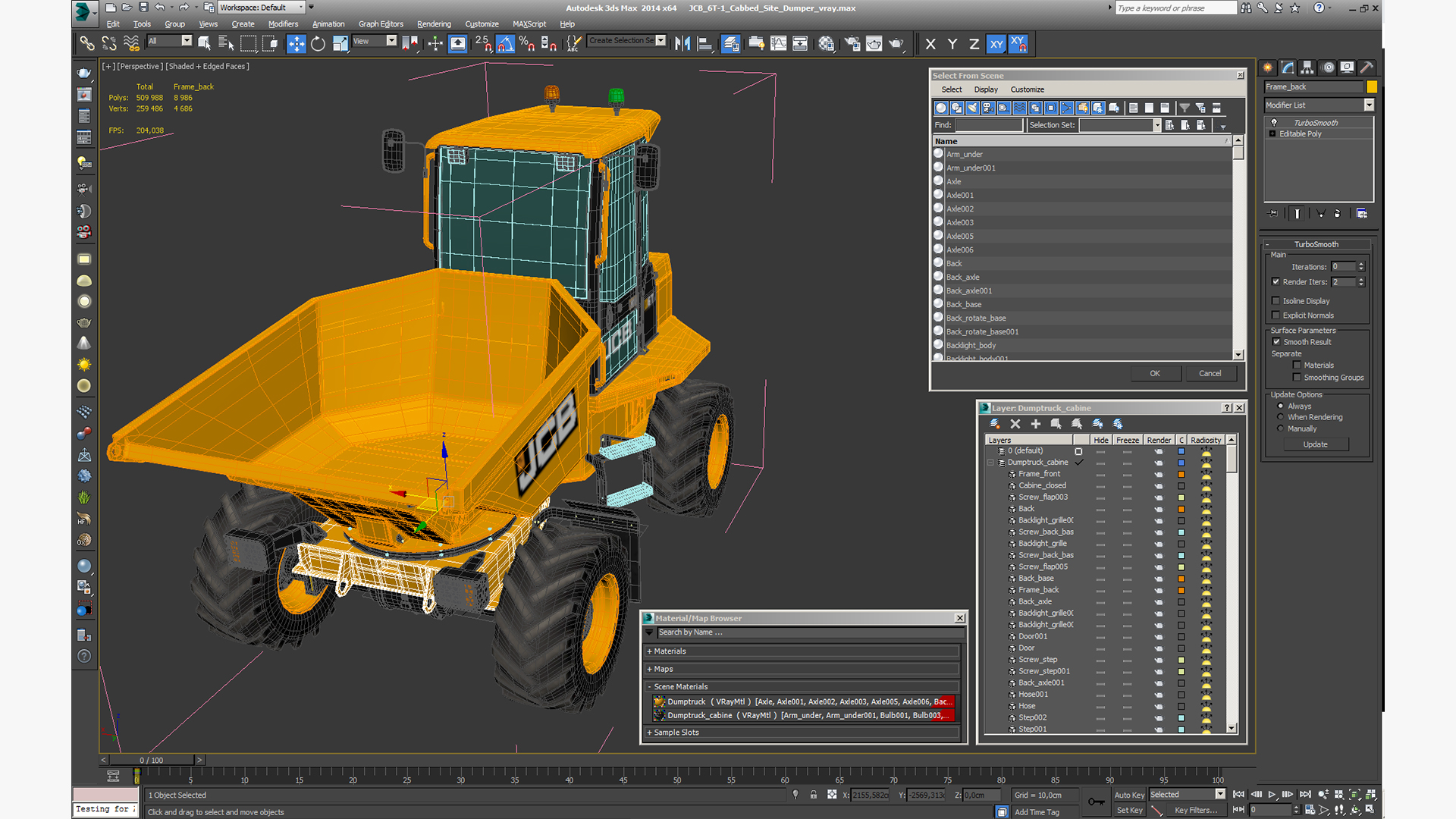The width and height of the screenshot is (1456, 819).
Task: Click the Update button in TurboSmooth
Action: [x=1315, y=444]
